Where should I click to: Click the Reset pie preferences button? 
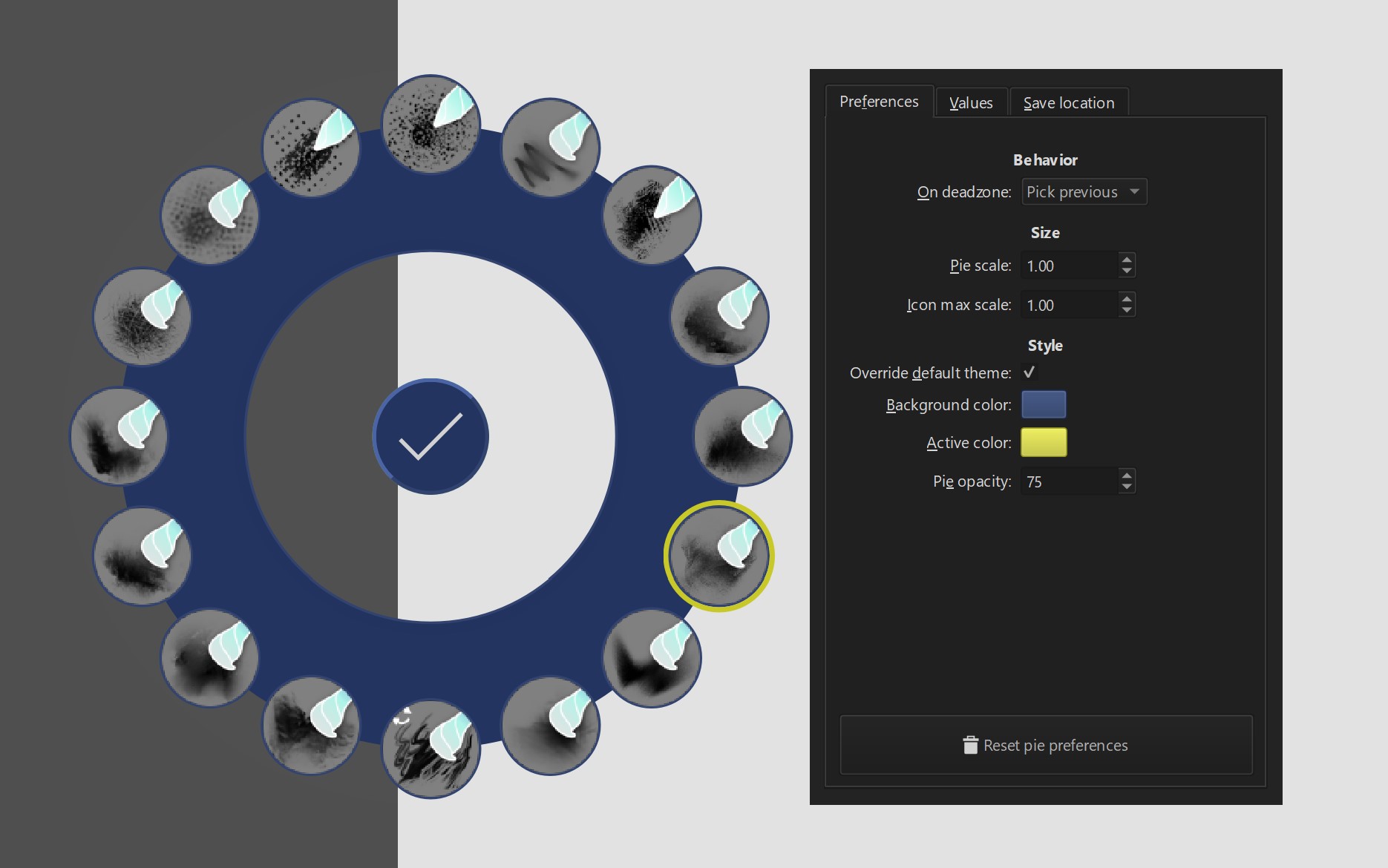[1046, 745]
